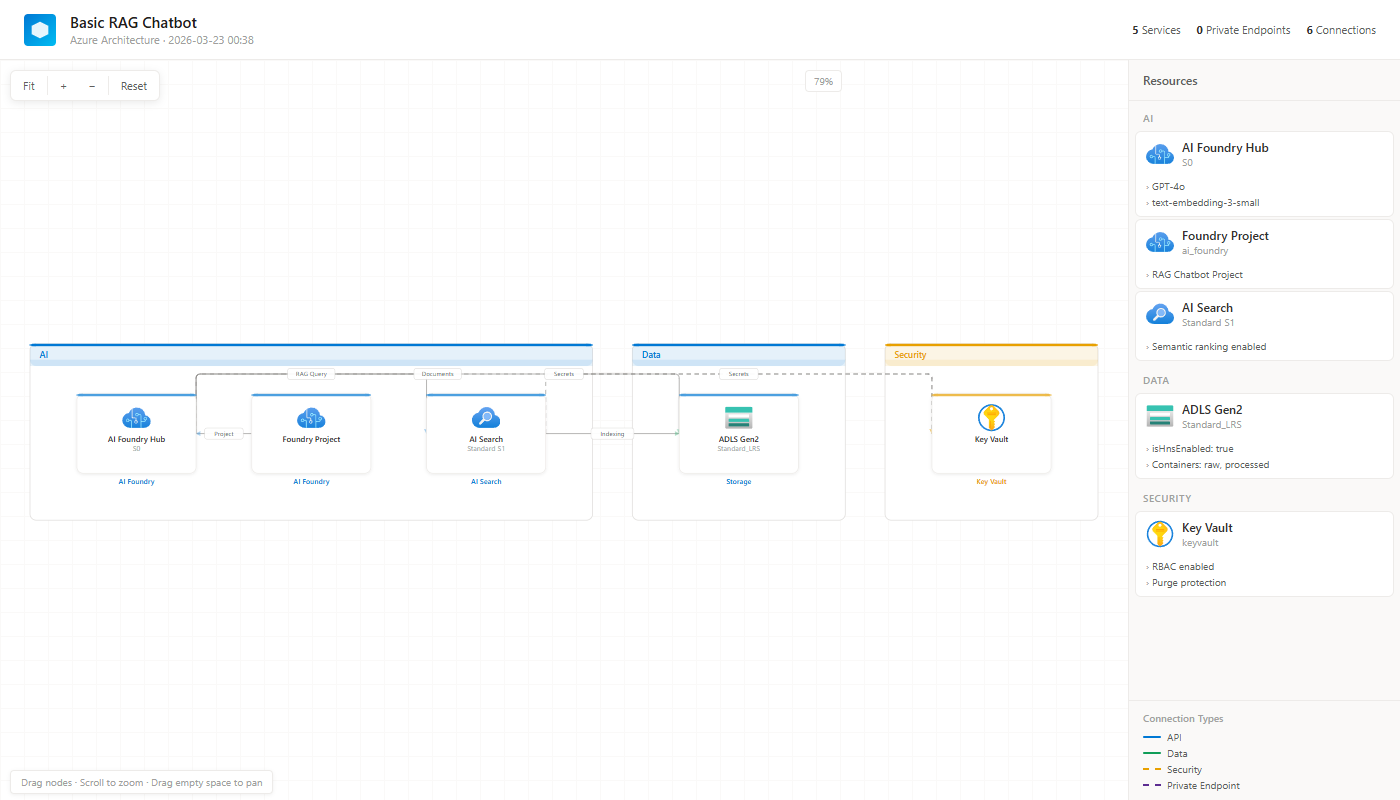Click Foundry Project icon in Resources panel
Screen dimensions: 1400x800
coord(1160,243)
